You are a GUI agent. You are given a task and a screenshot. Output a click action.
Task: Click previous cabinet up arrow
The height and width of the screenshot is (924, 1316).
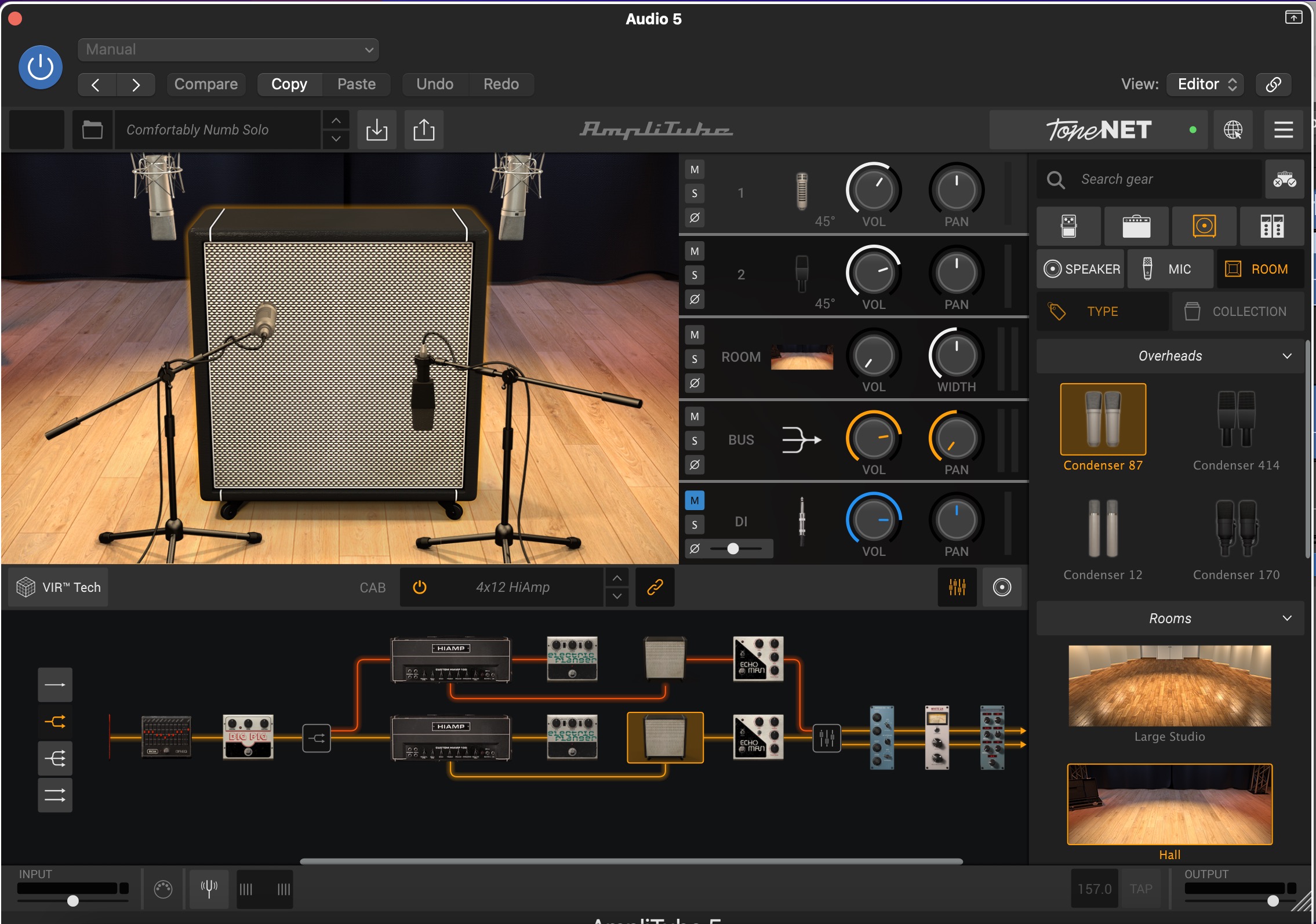click(617, 578)
